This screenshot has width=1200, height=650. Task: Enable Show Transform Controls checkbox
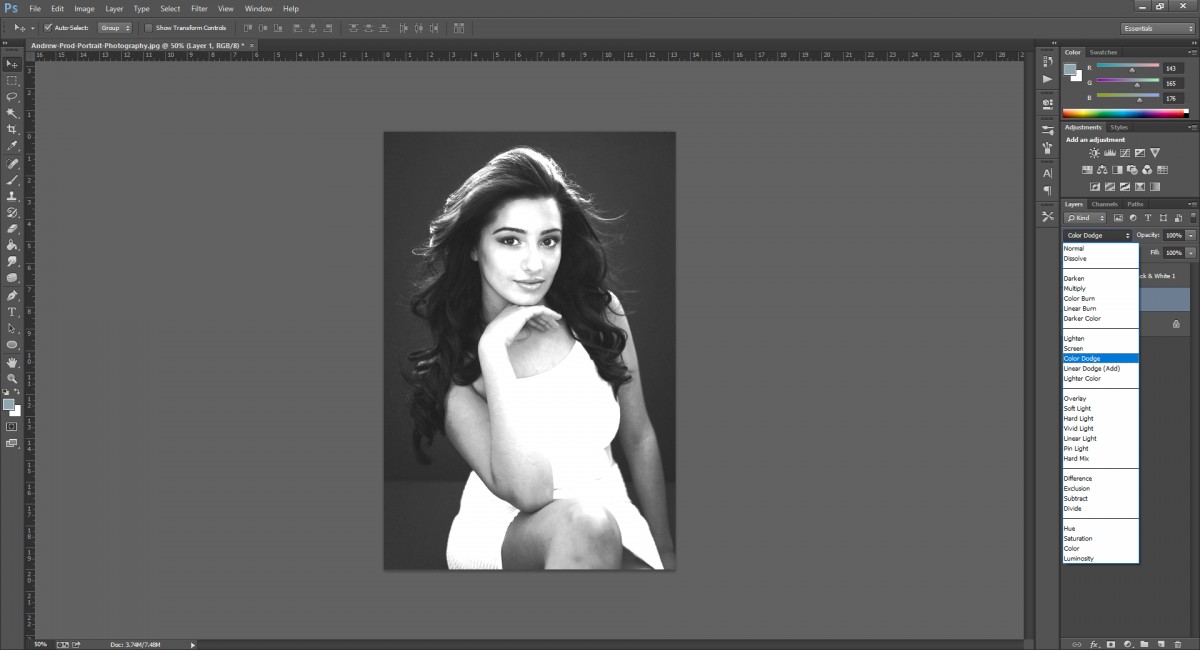(x=149, y=28)
